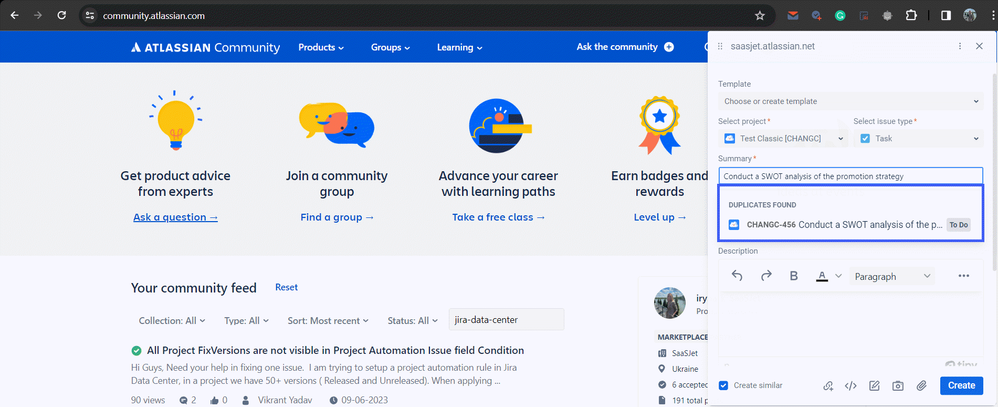
Task: Click the plus icon beside Ask the community
Action: [x=669, y=47]
